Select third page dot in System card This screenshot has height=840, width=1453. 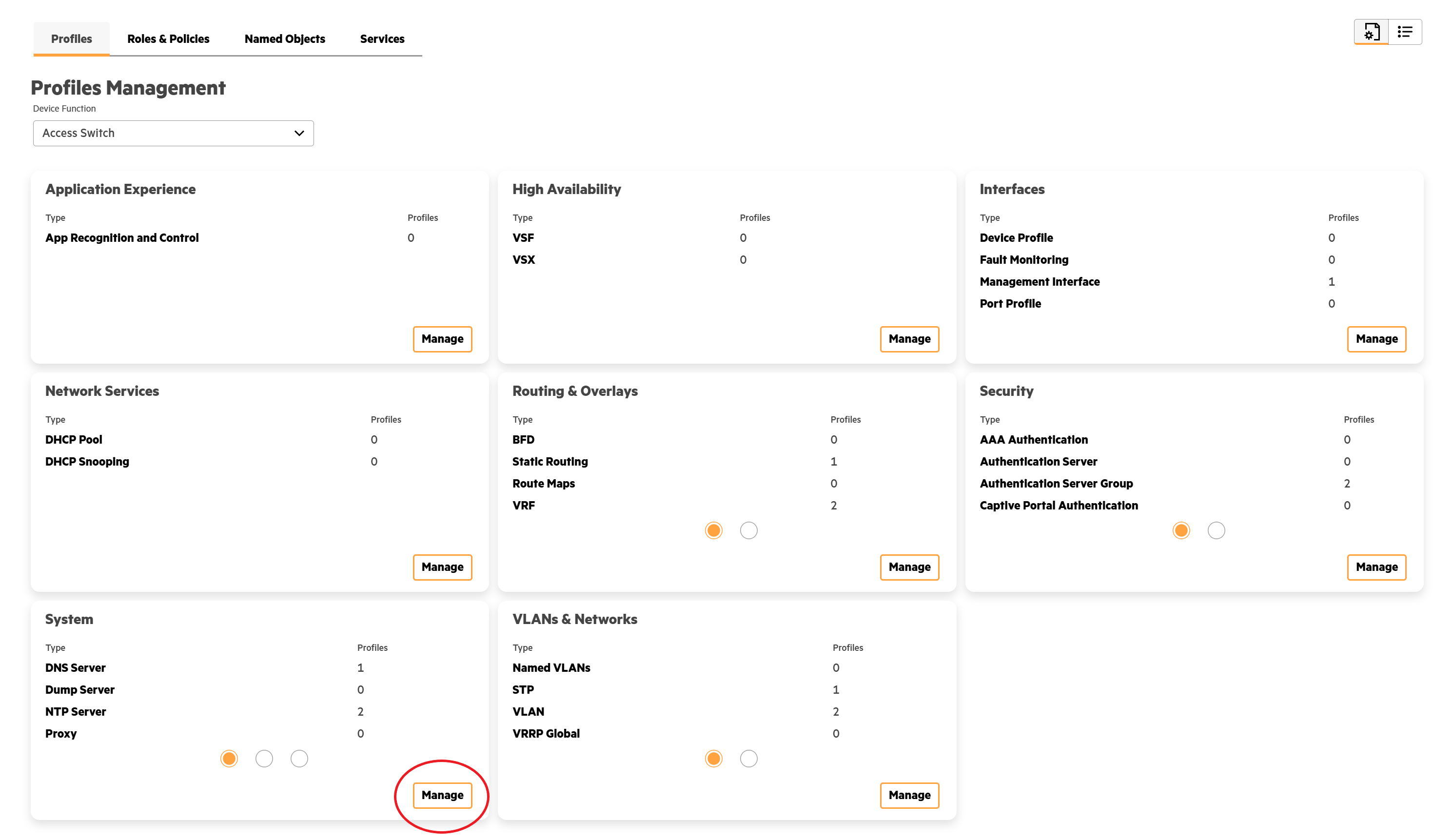[299, 758]
